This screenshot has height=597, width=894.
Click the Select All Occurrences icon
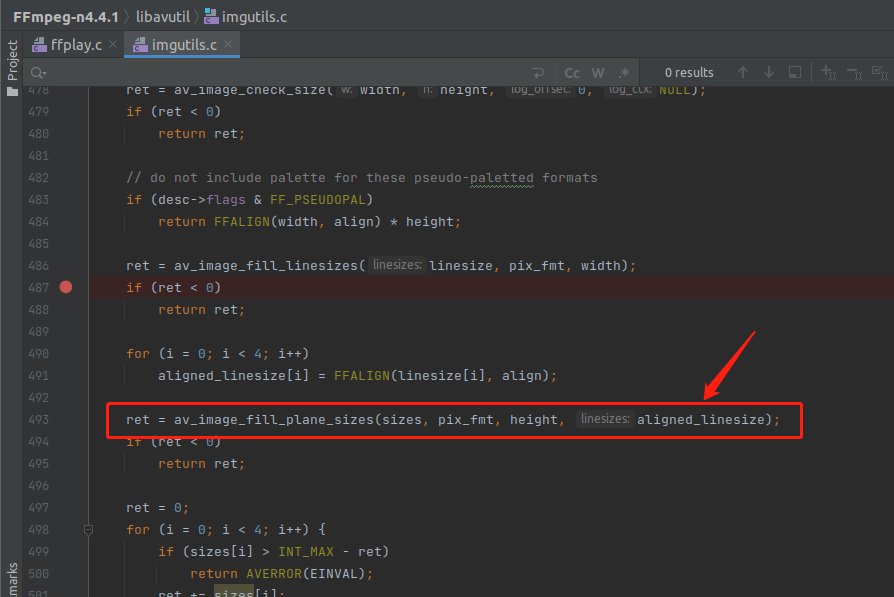[x=879, y=73]
